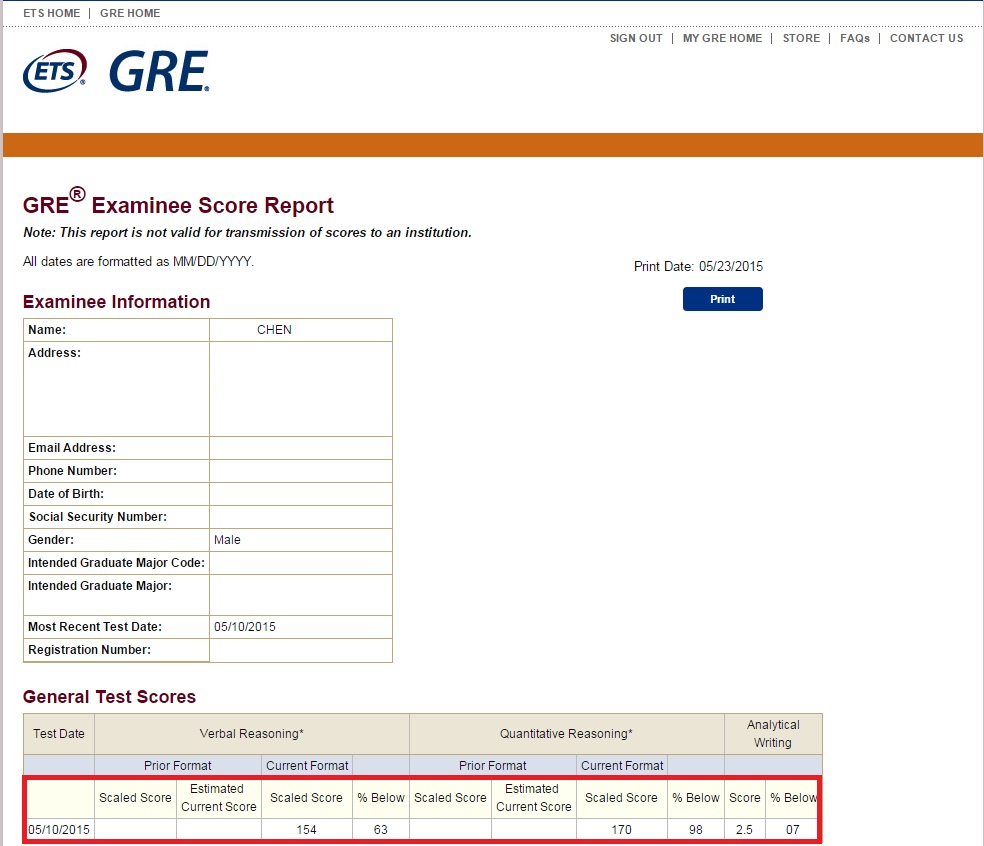Viewport: 984px width, 846px height.
Task: Go to MY GRE HOME
Action: click(722, 38)
